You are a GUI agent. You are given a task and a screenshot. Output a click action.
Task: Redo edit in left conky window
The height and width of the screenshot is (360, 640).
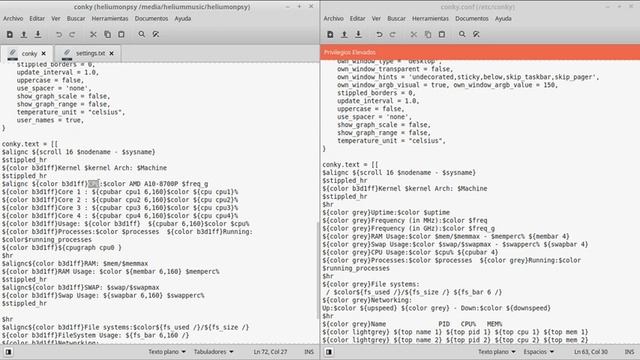tap(72, 35)
